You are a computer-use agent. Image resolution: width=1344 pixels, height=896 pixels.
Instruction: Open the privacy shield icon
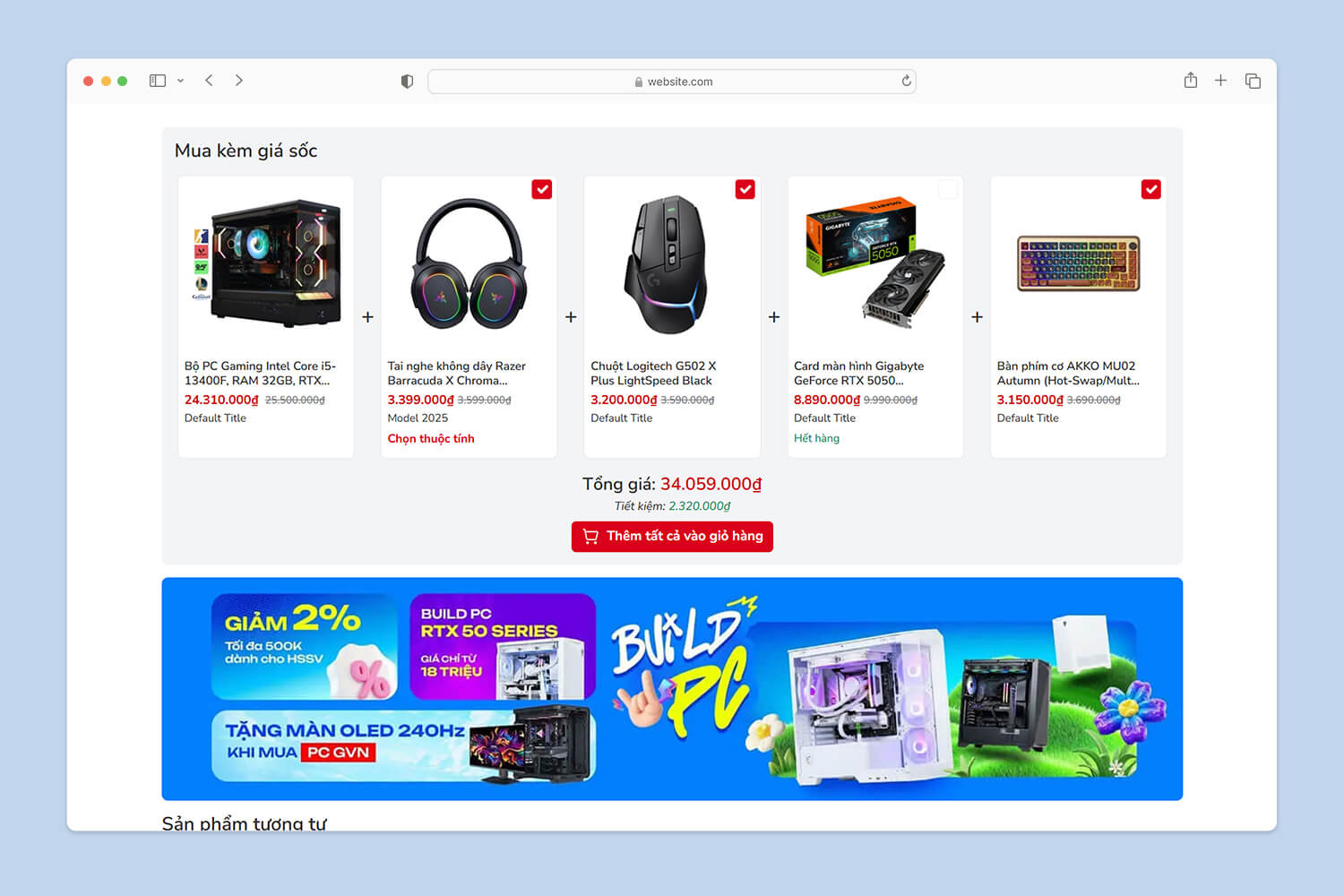click(407, 82)
